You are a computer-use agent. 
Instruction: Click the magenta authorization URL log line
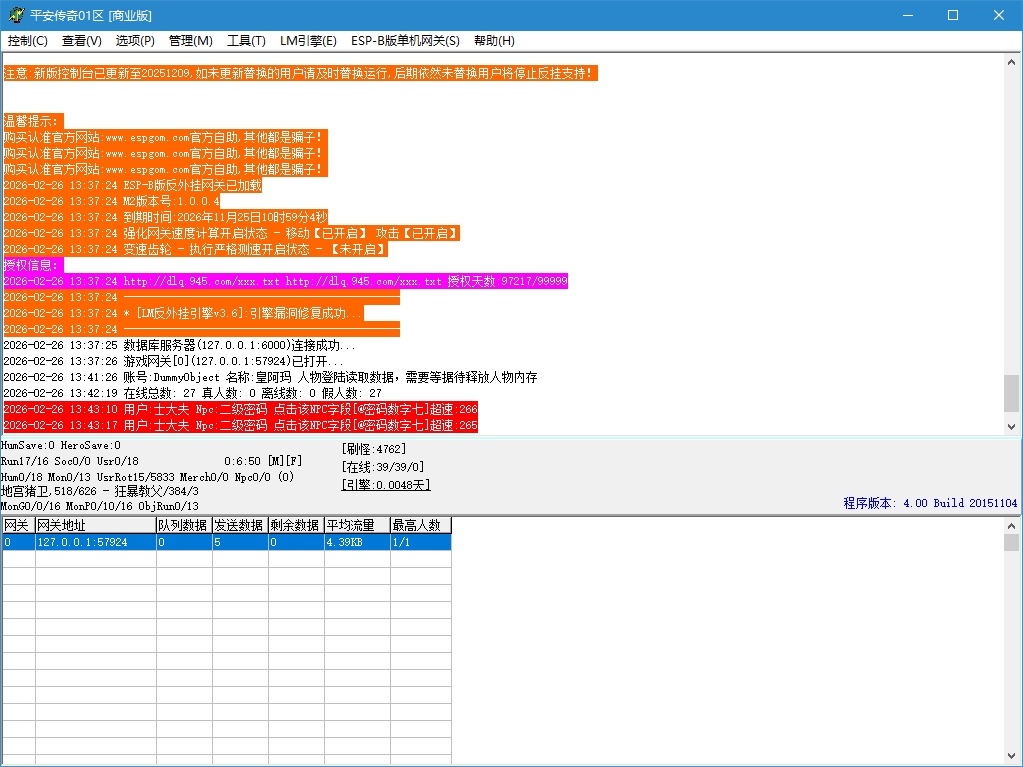(285, 282)
